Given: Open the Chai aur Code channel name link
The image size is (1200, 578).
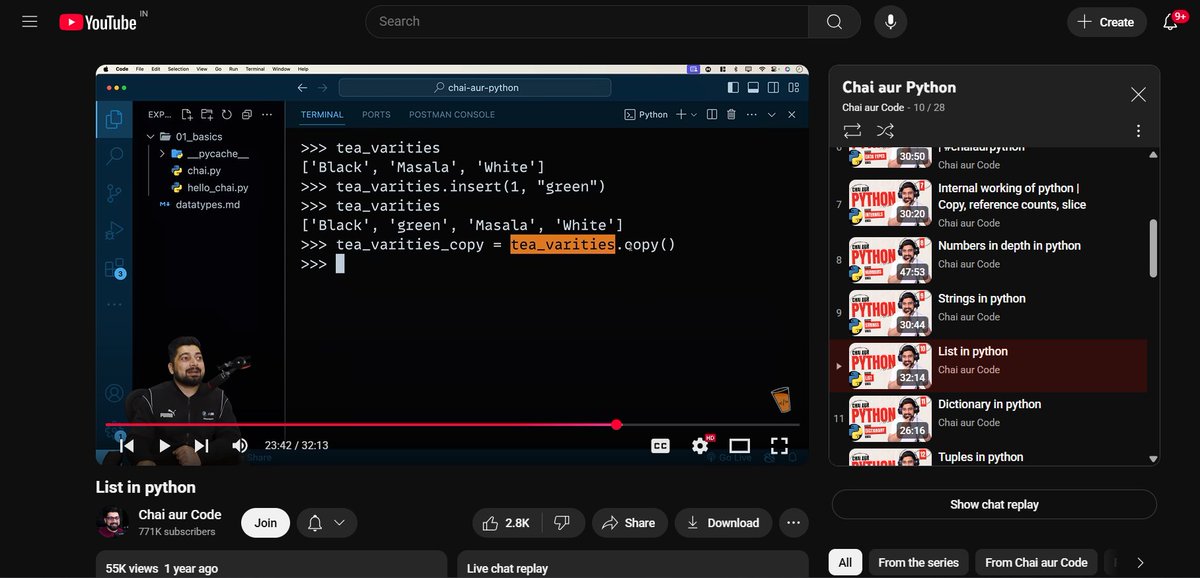Looking at the screenshot, I should (x=180, y=515).
